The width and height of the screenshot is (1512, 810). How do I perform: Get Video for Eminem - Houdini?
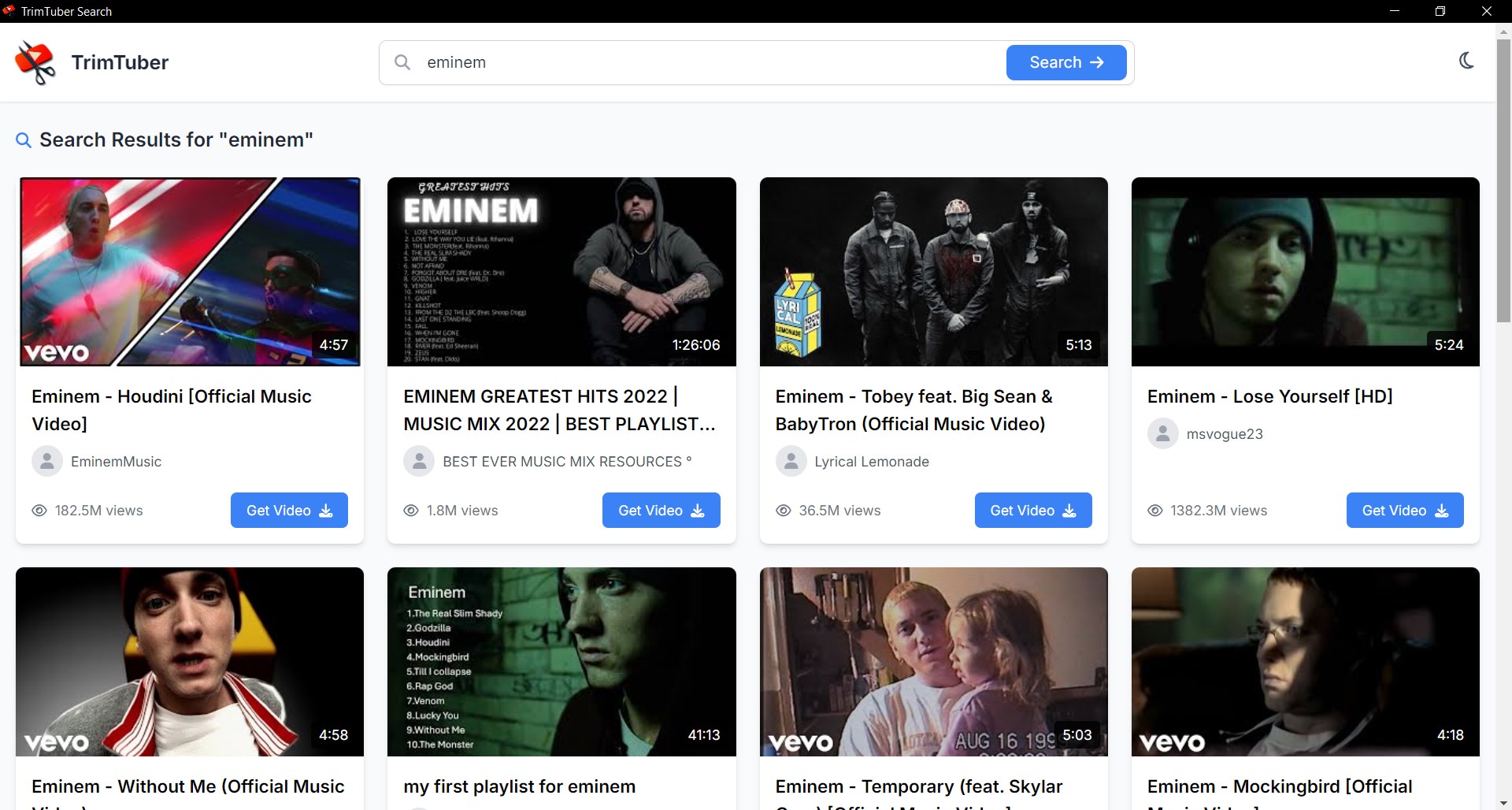click(289, 511)
